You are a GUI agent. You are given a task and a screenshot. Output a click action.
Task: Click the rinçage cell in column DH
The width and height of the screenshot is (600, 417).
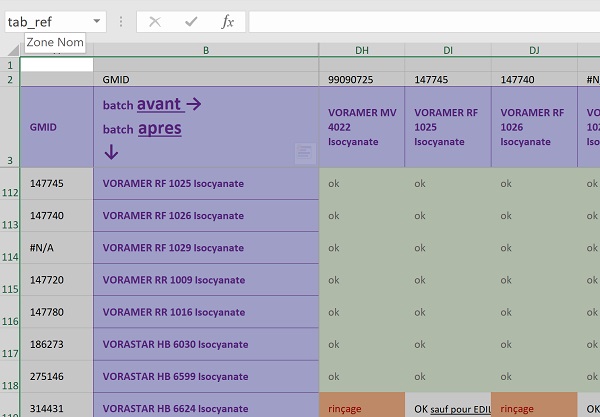[x=362, y=405]
